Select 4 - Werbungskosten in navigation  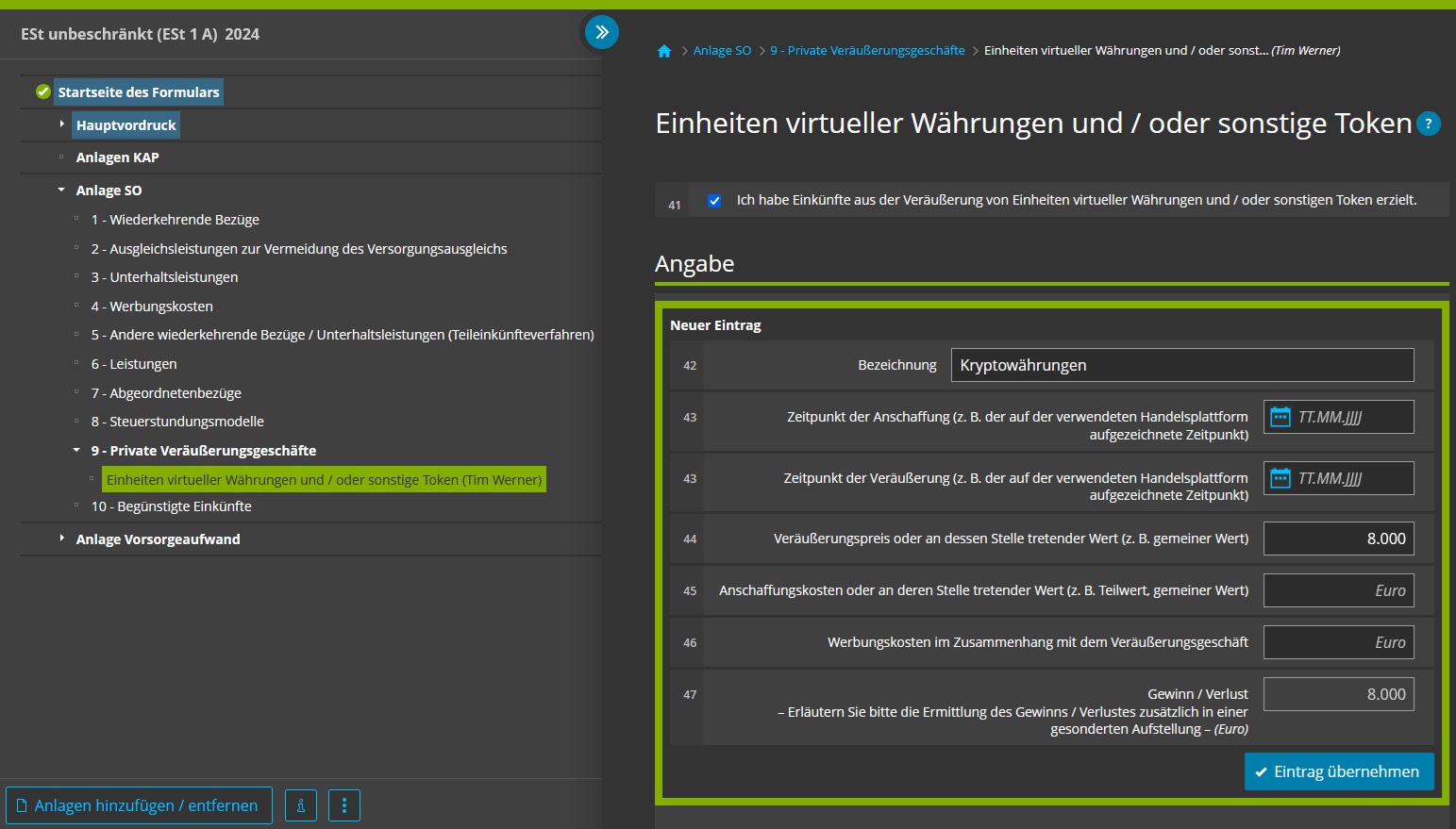click(152, 307)
